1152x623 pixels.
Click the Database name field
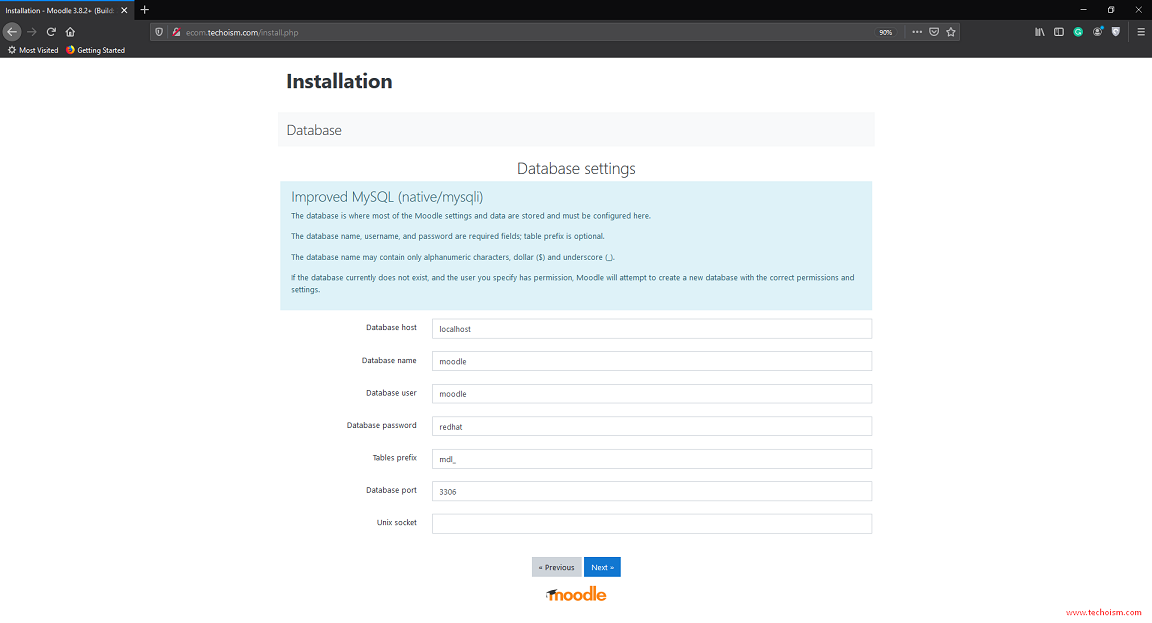652,361
